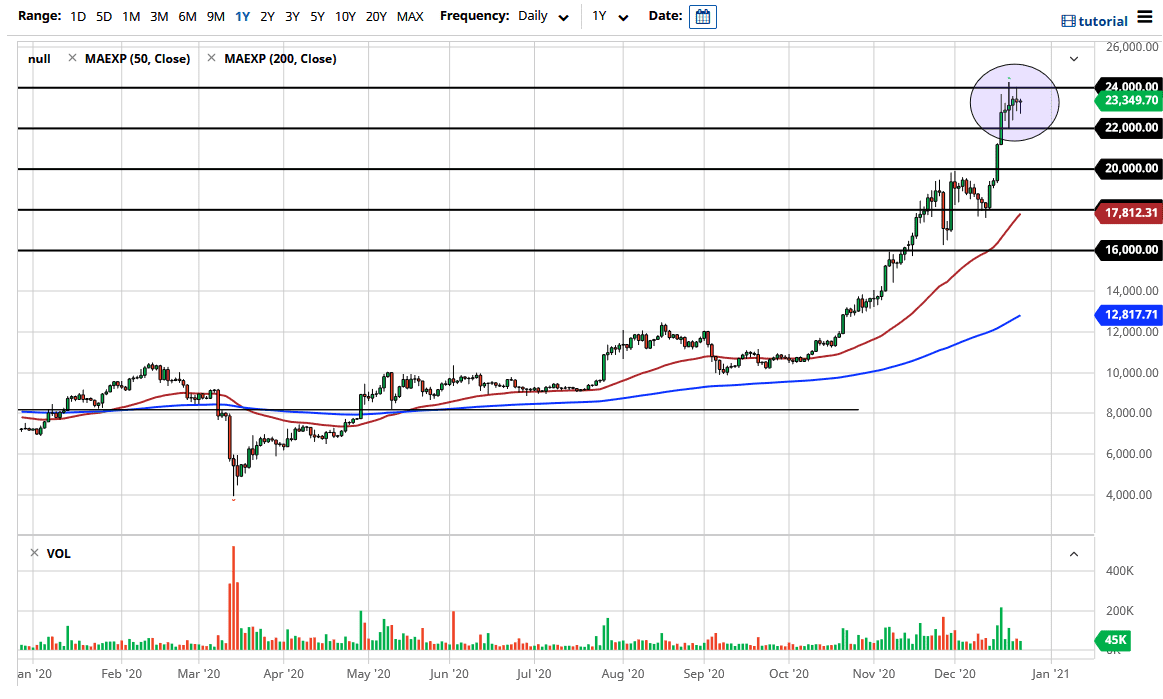Open the hamburger menu icon
1163x699 pixels.
click(x=1145, y=17)
